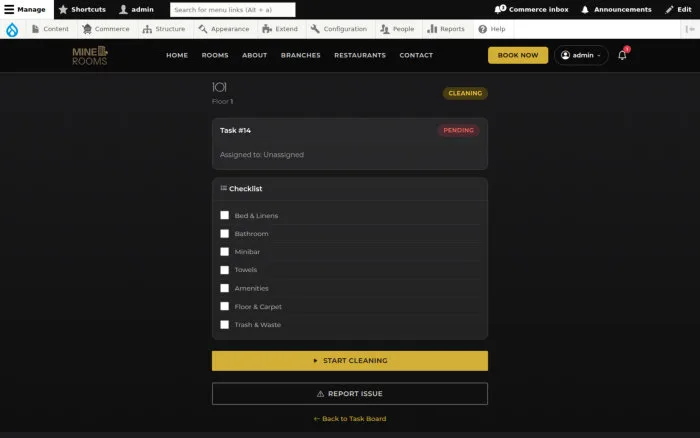Check the Bed & Linens checkbox

[225, 215]
